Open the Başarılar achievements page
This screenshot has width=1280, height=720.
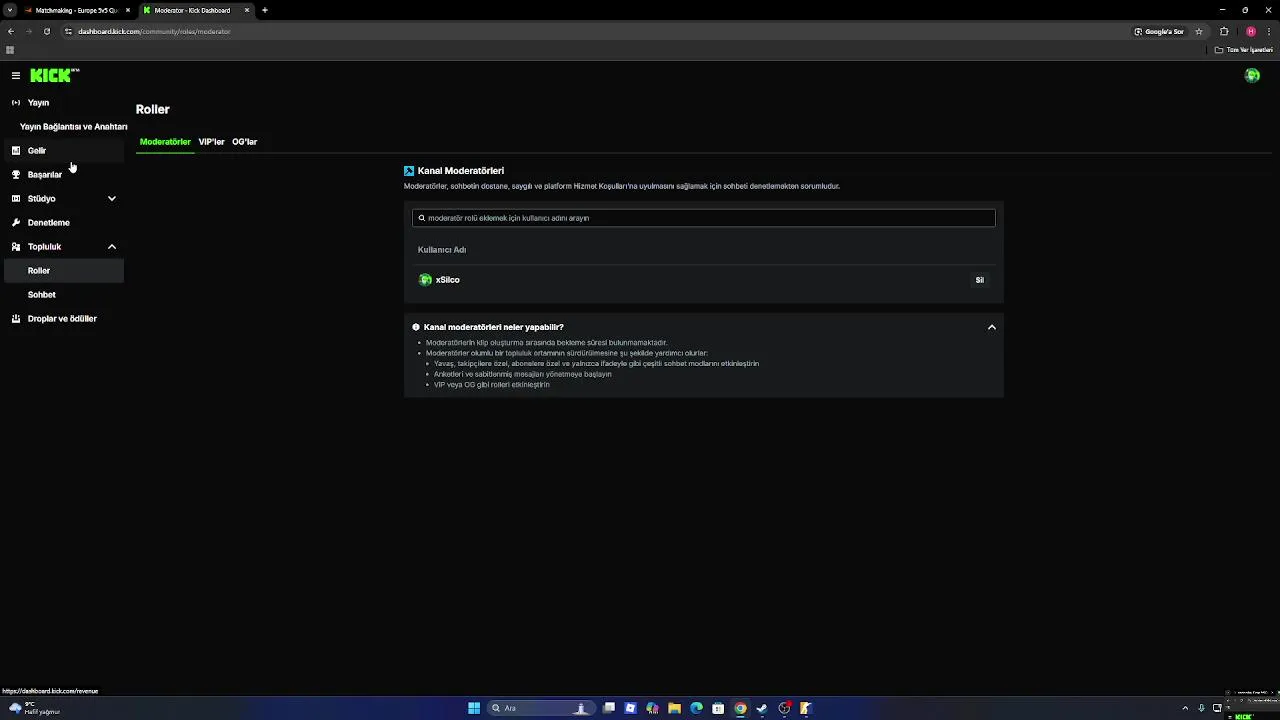(x=66, y=174)
